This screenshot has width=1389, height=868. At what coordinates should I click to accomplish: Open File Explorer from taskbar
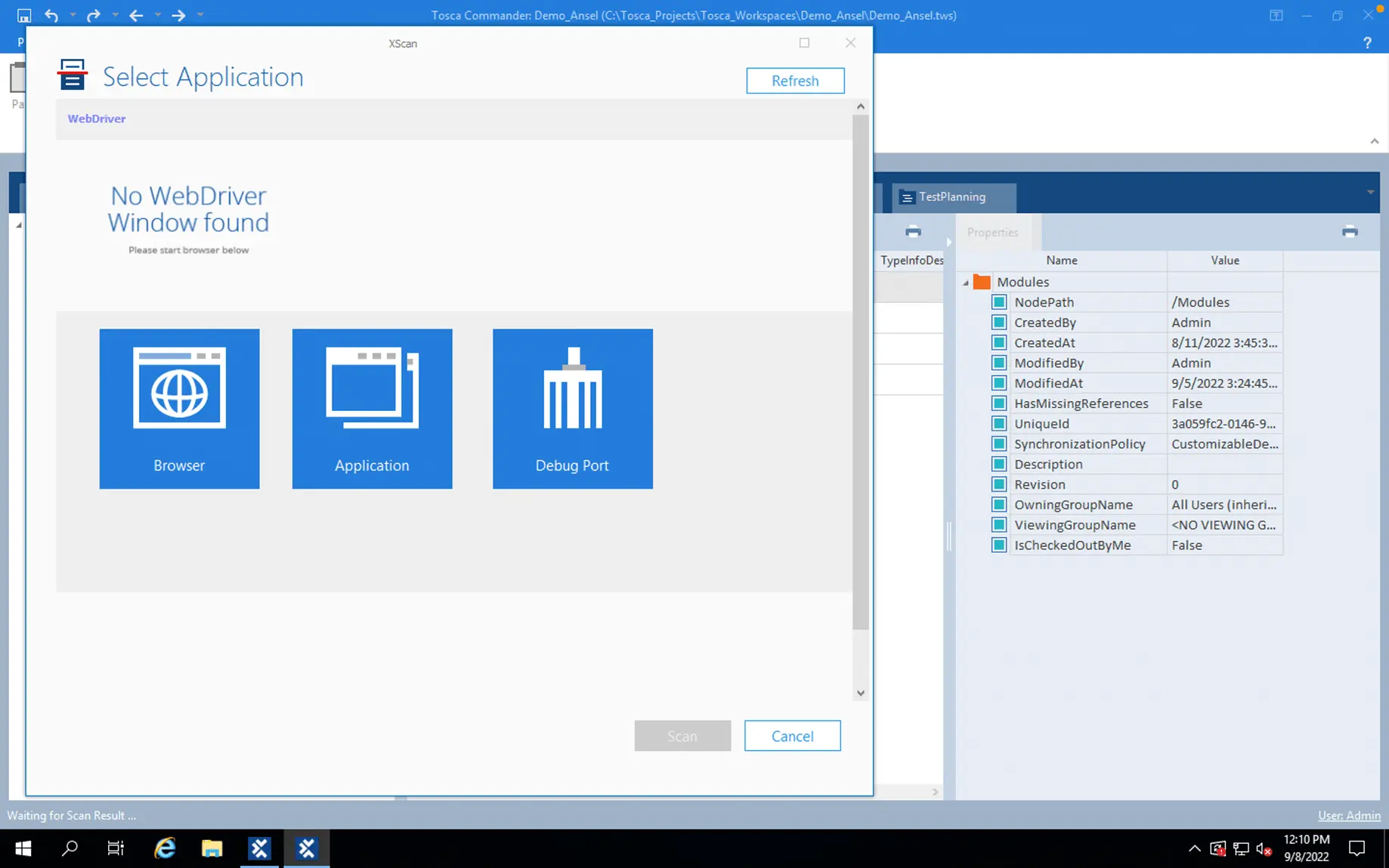212,848
